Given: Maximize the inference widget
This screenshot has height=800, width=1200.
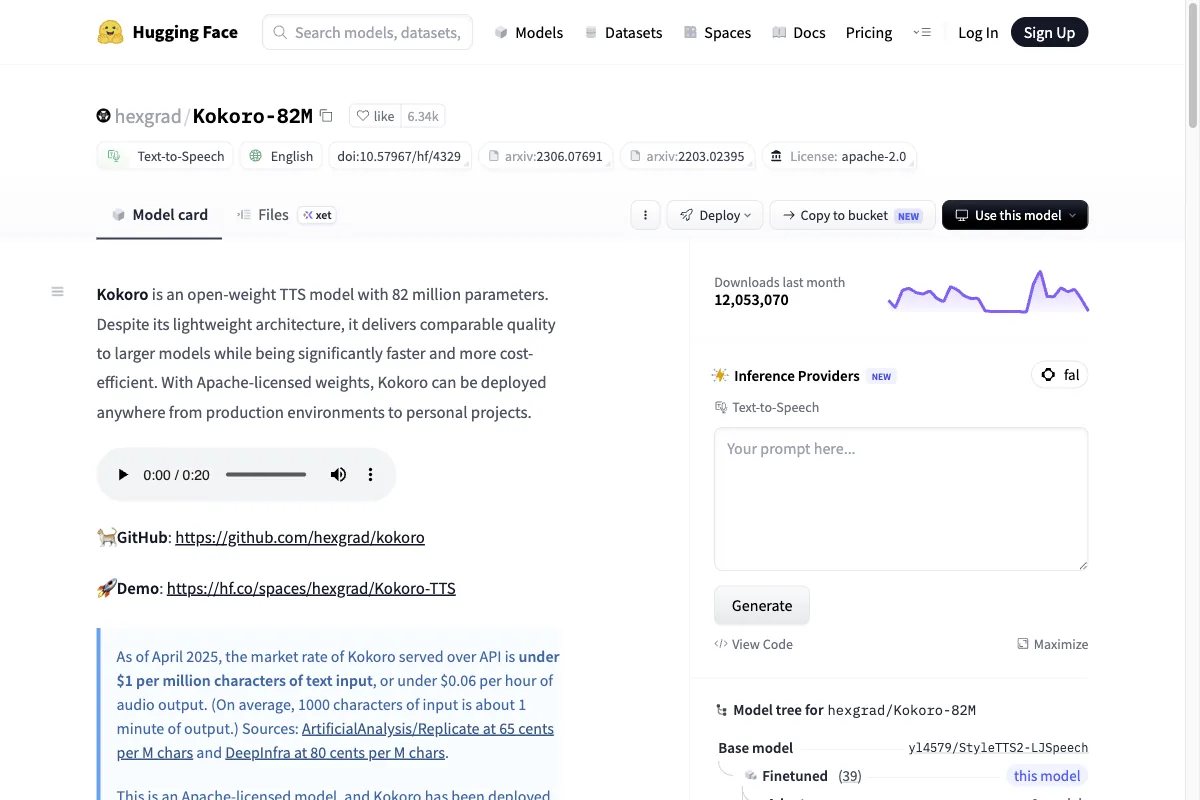Looking at the screenshot, I should pyautogui.click(x=1052, y=644).
